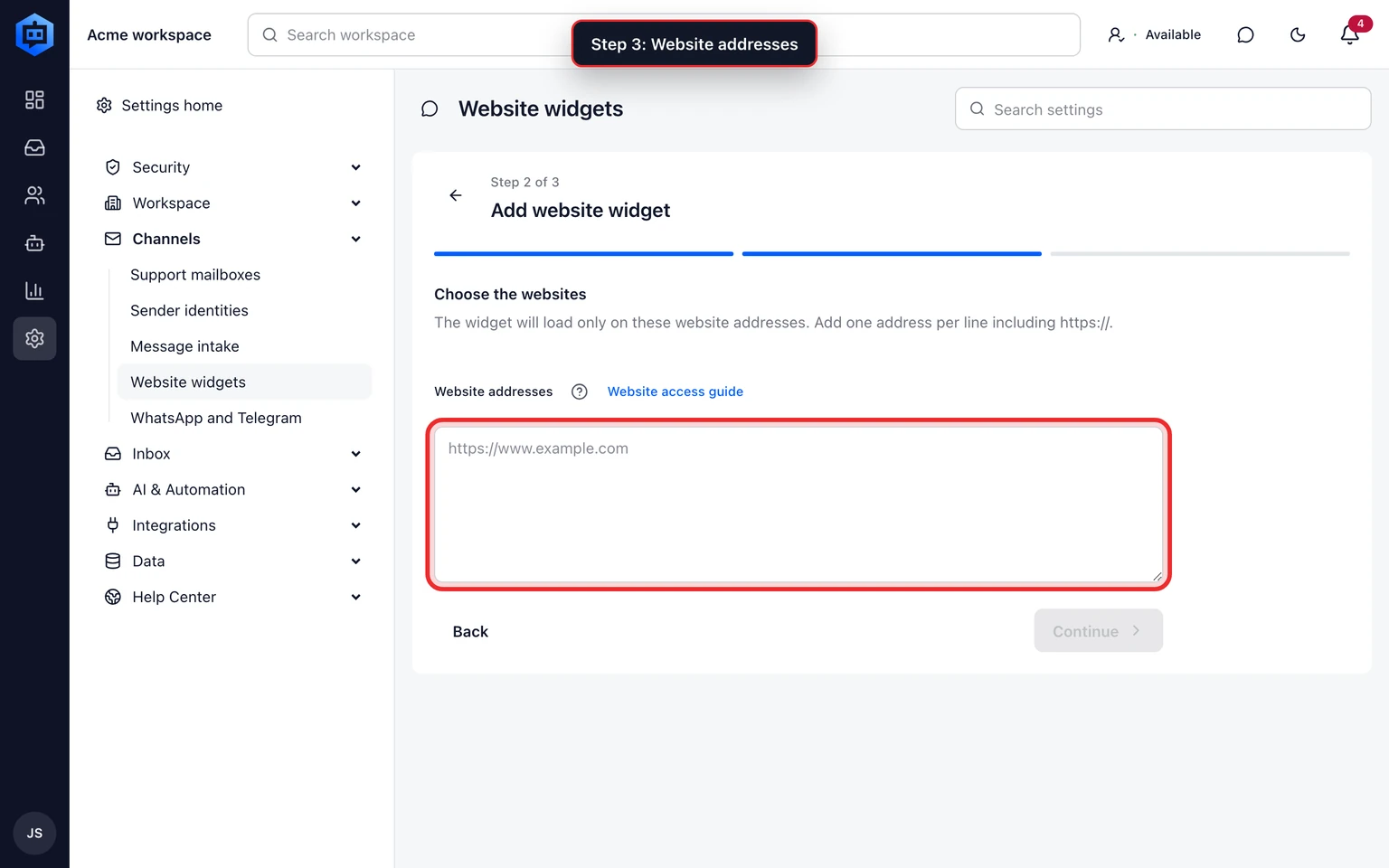Click the help question mark beside Website addresses
1389x868 pixels.
tap(580, 392)
